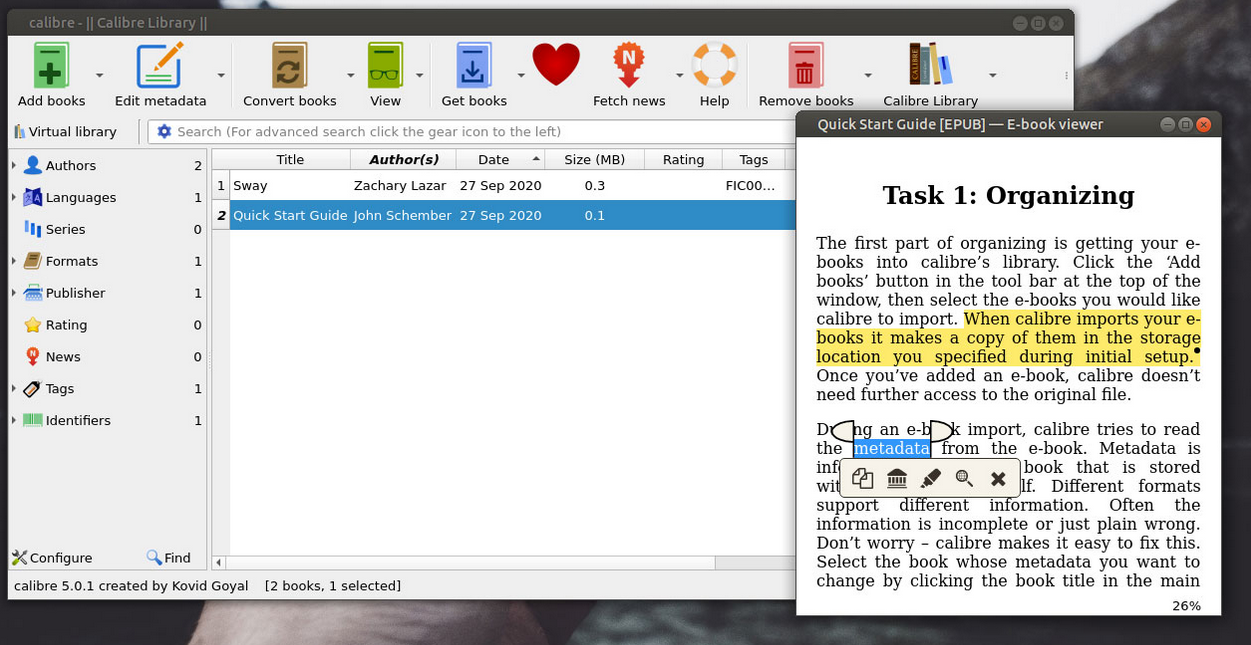
Task: Sort the book list by Title column
Action: (290, 160)
